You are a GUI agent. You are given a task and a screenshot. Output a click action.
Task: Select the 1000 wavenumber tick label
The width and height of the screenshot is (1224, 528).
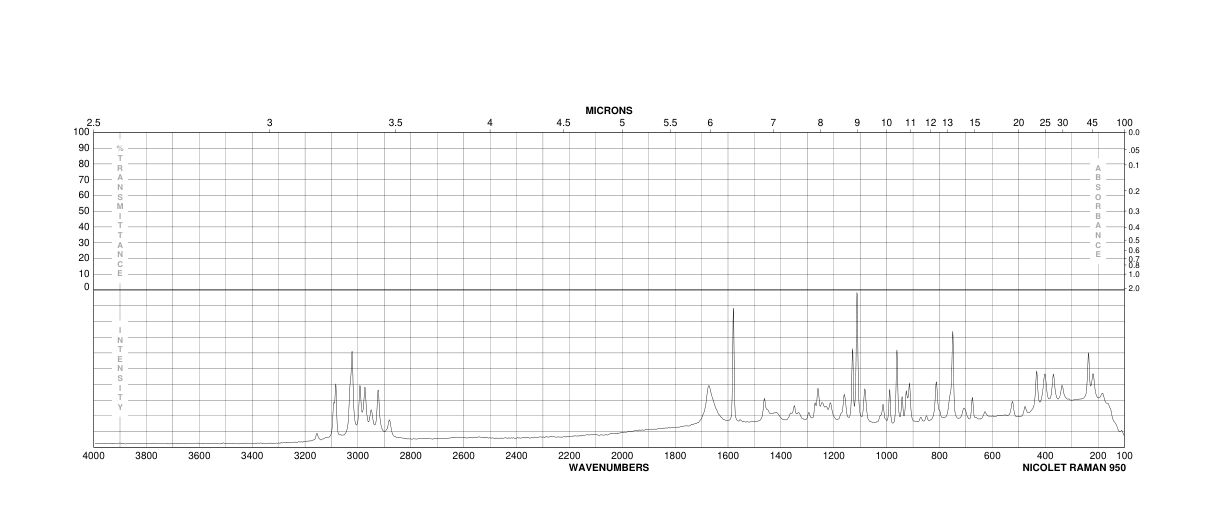886,456
